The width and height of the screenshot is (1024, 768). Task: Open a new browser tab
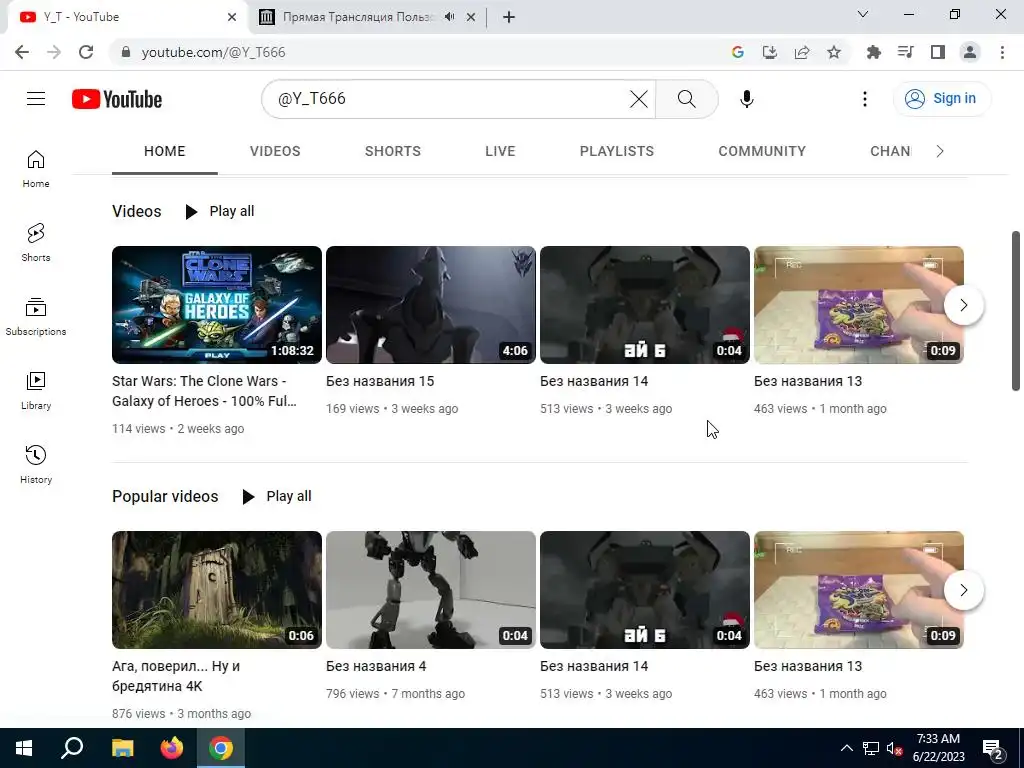[509, 17]
